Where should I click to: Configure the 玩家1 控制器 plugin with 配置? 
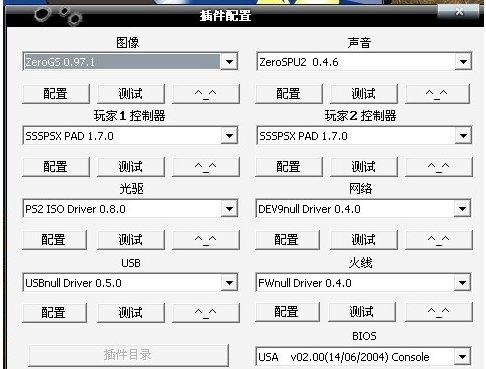click(56, 167)
